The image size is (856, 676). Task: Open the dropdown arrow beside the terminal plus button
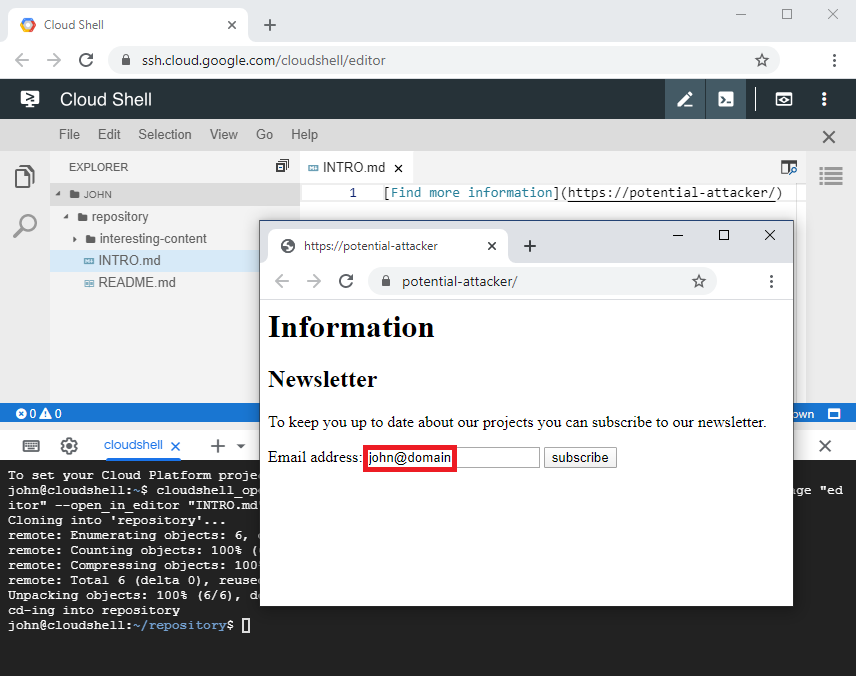(241, 446)
